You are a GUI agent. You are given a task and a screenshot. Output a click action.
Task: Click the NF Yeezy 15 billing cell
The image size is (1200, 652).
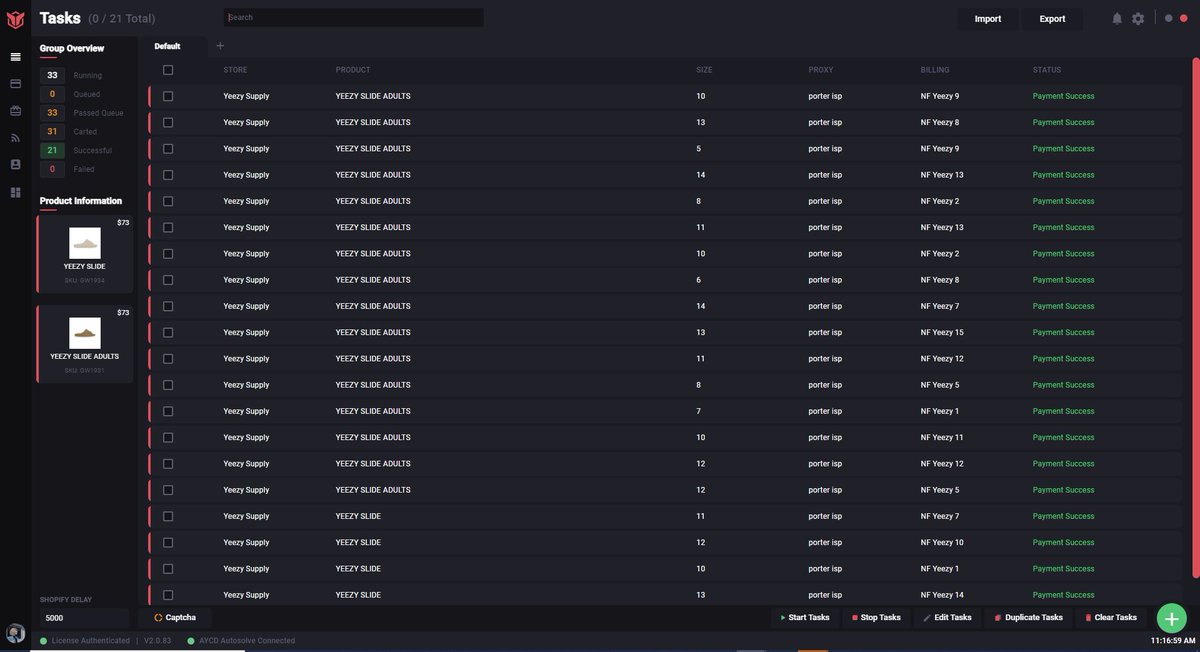coord(942,332)
